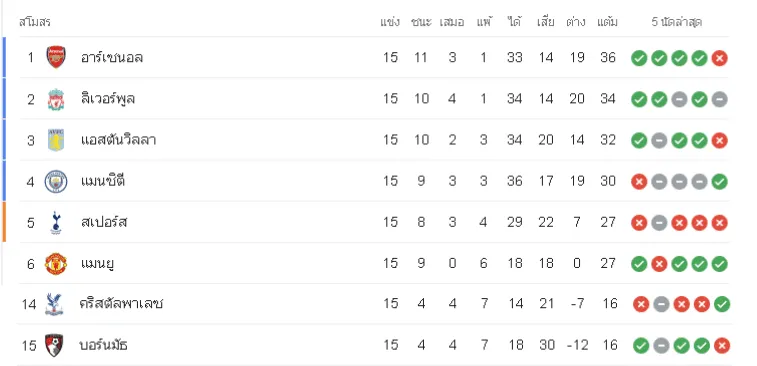Open the อาร์เซนอล team name

(x=112, y=58)
